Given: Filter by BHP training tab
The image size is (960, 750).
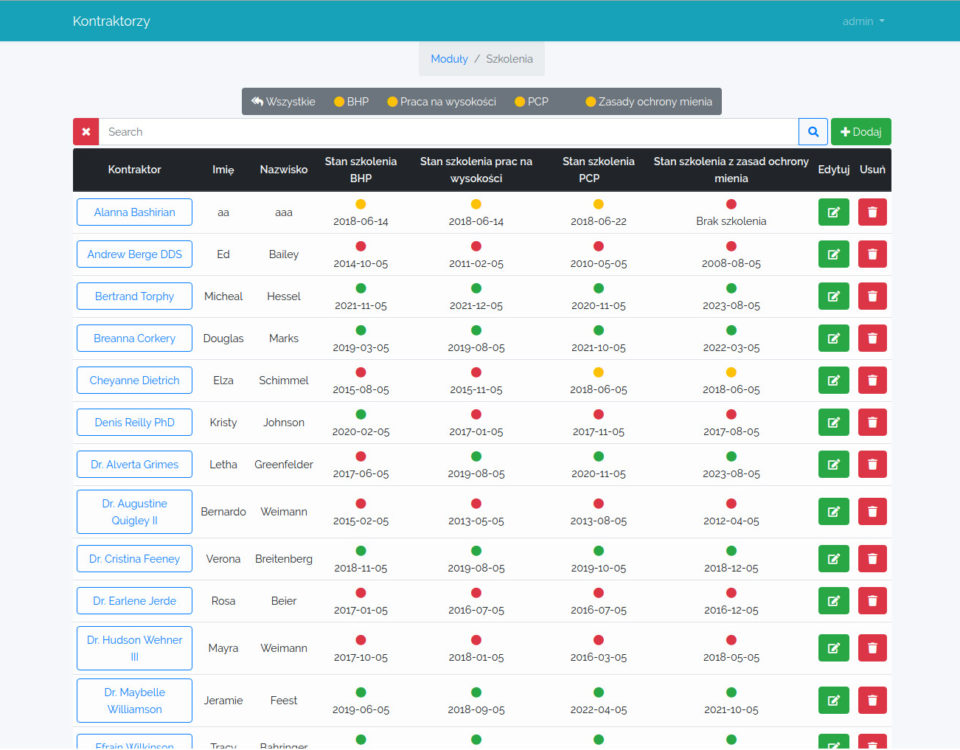Looking at the screenshot, I should 351,102.
